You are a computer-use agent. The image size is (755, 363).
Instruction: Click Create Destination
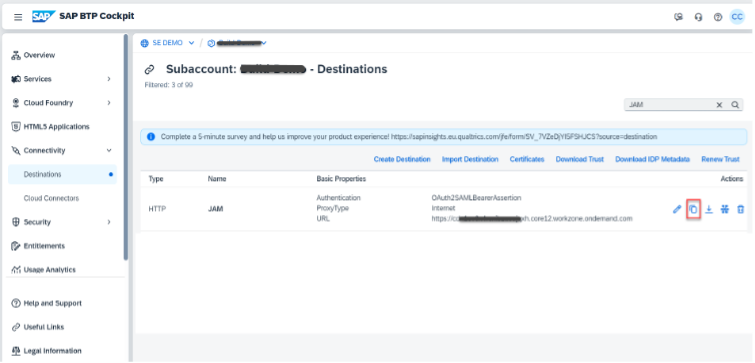pos(402,159)
